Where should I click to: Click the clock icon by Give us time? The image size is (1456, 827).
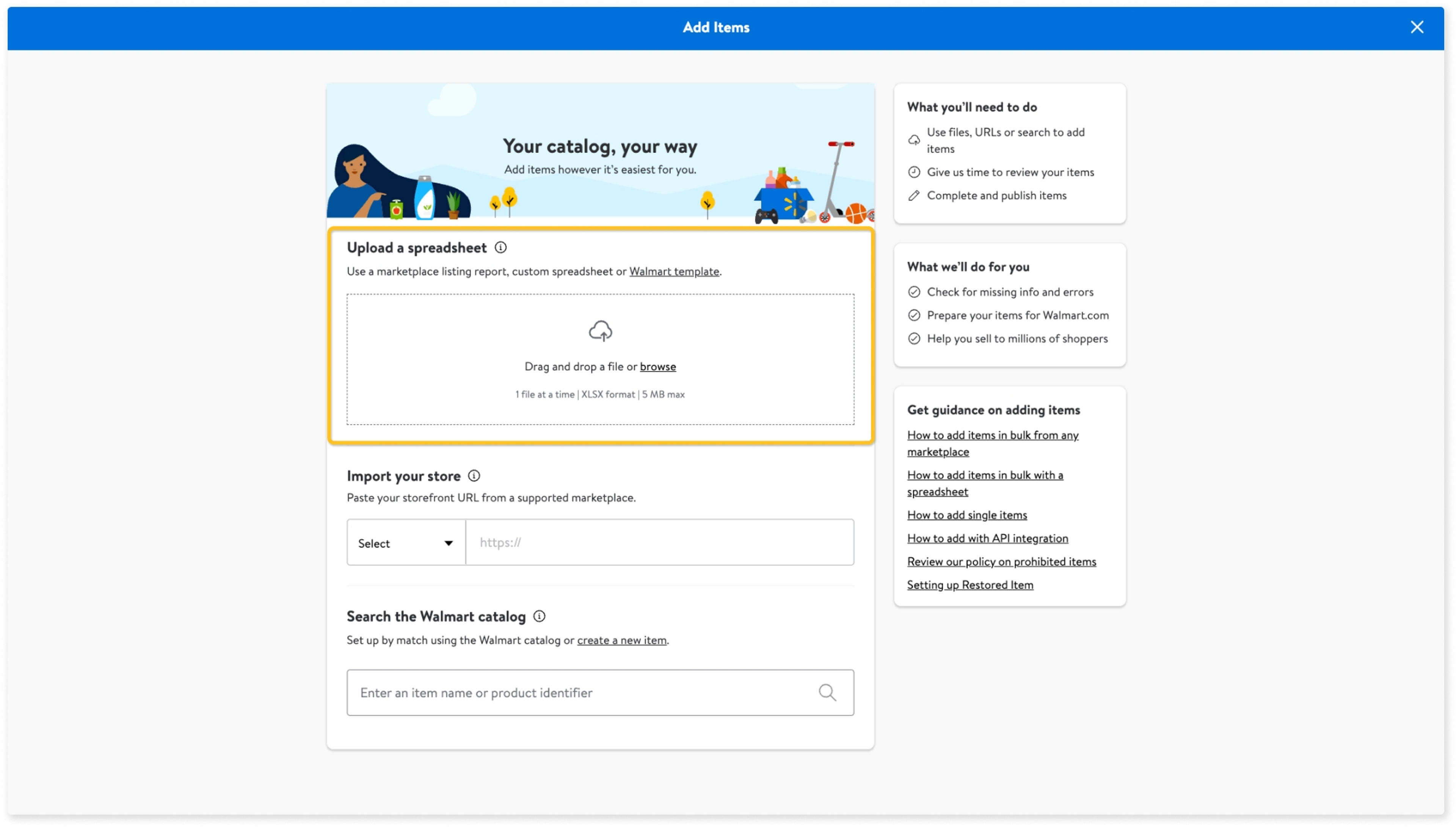pos(913,172)
